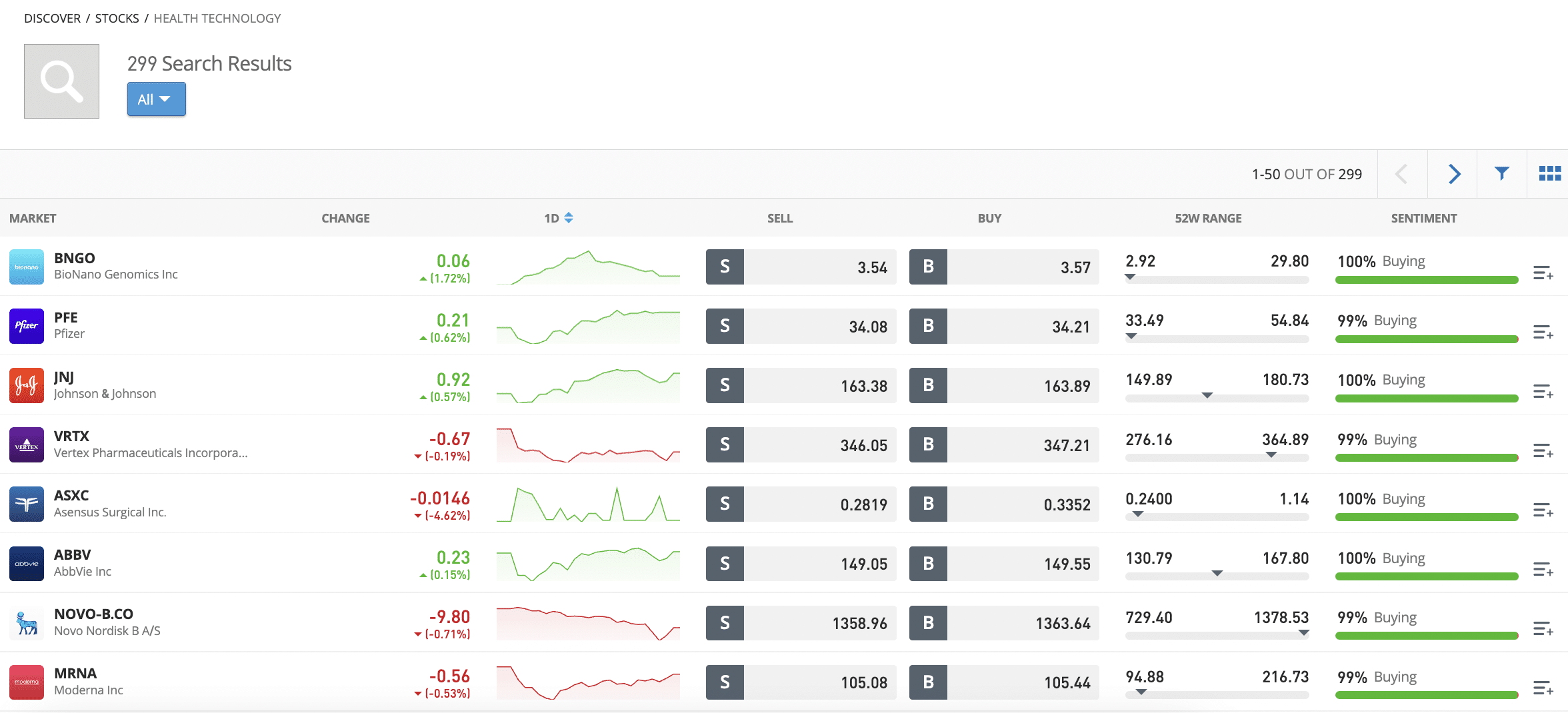Click JNJ 52-week range bar
This screenshot has width=1568, height=713.
[1217, 398]
